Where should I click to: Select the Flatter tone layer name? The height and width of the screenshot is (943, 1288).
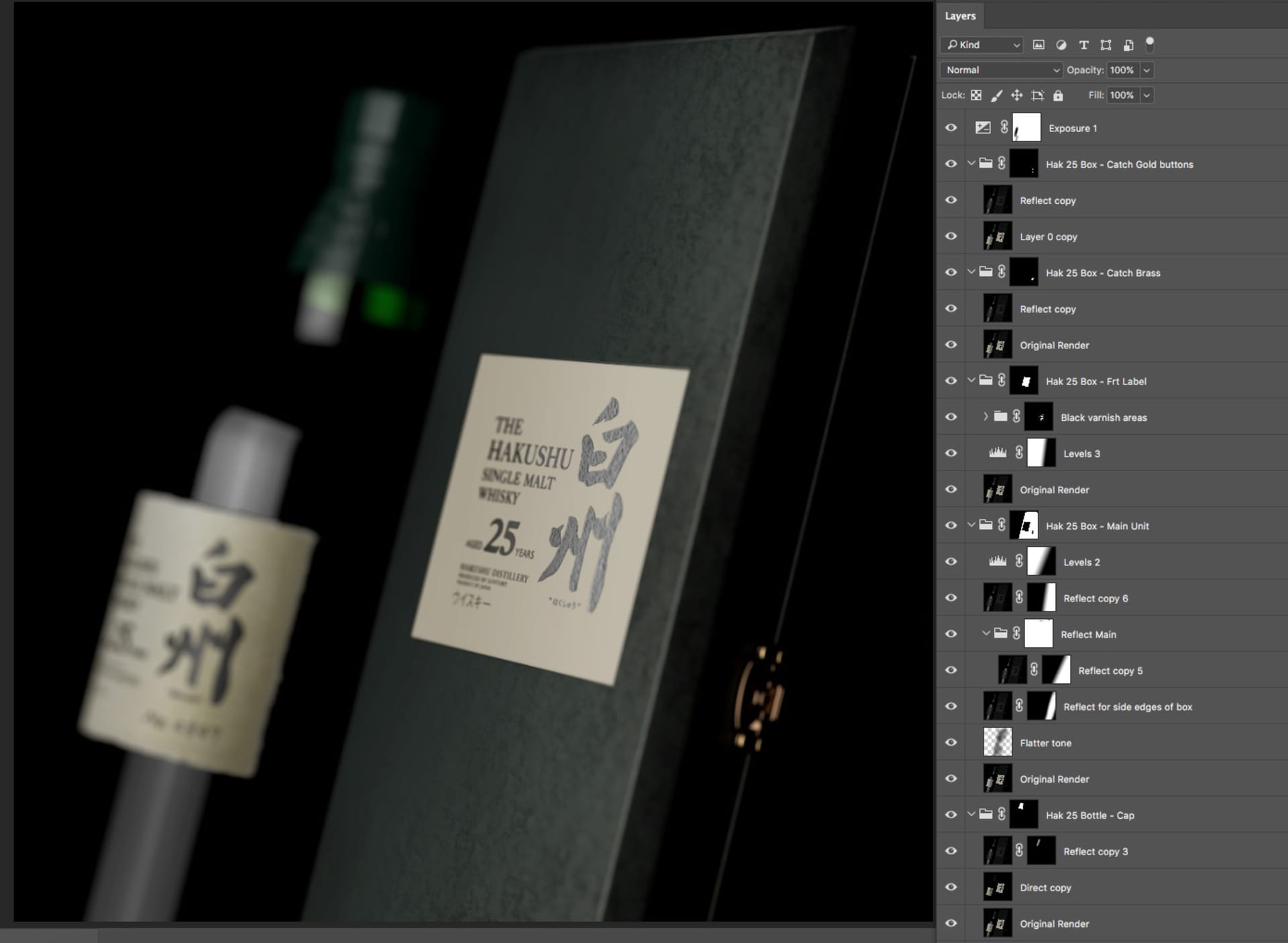(1045, 743)
